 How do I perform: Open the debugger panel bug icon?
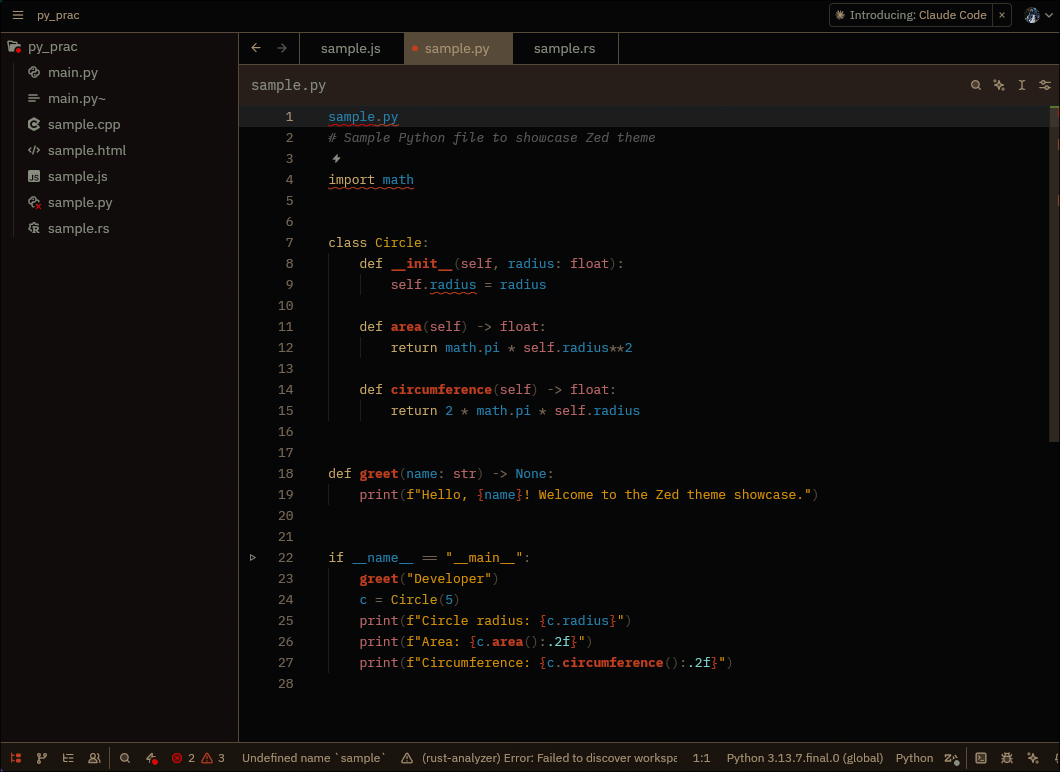[x=1007, y=758]
